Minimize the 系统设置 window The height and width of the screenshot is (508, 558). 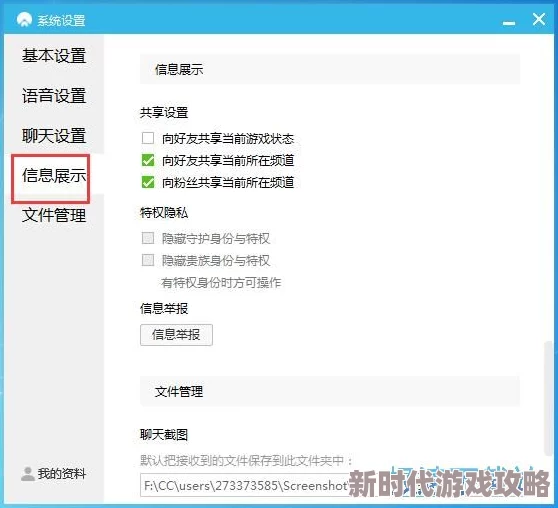(509, 23)
